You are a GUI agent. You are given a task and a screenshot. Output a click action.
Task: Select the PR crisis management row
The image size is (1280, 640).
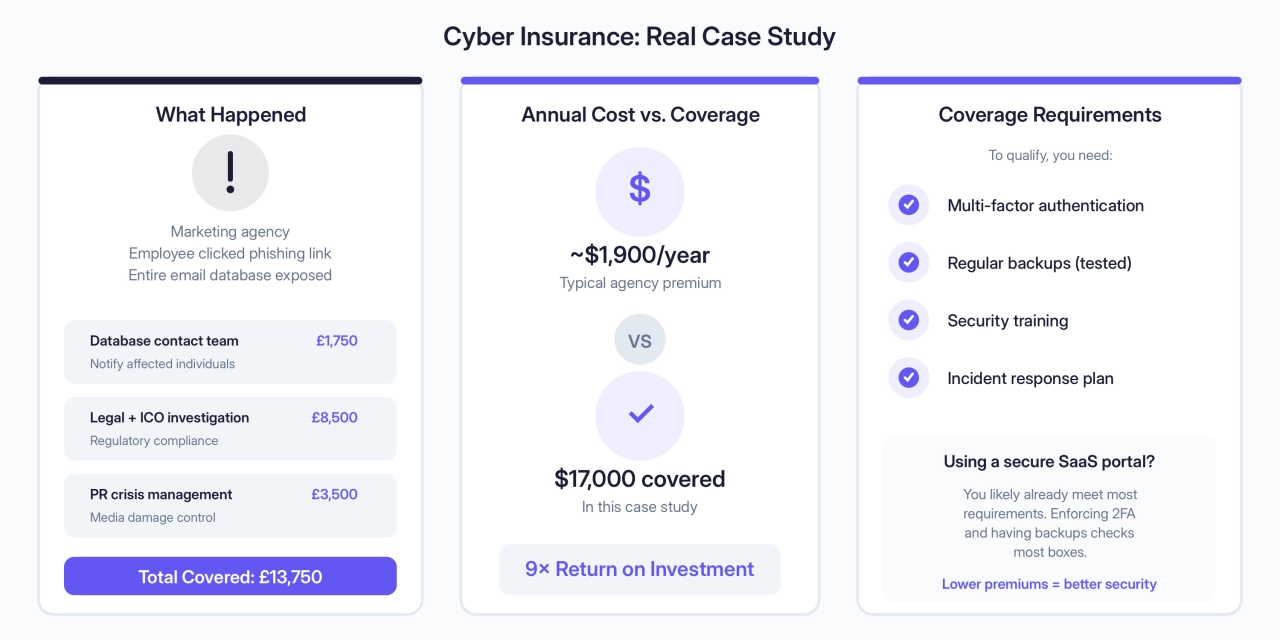click(230, 505)
